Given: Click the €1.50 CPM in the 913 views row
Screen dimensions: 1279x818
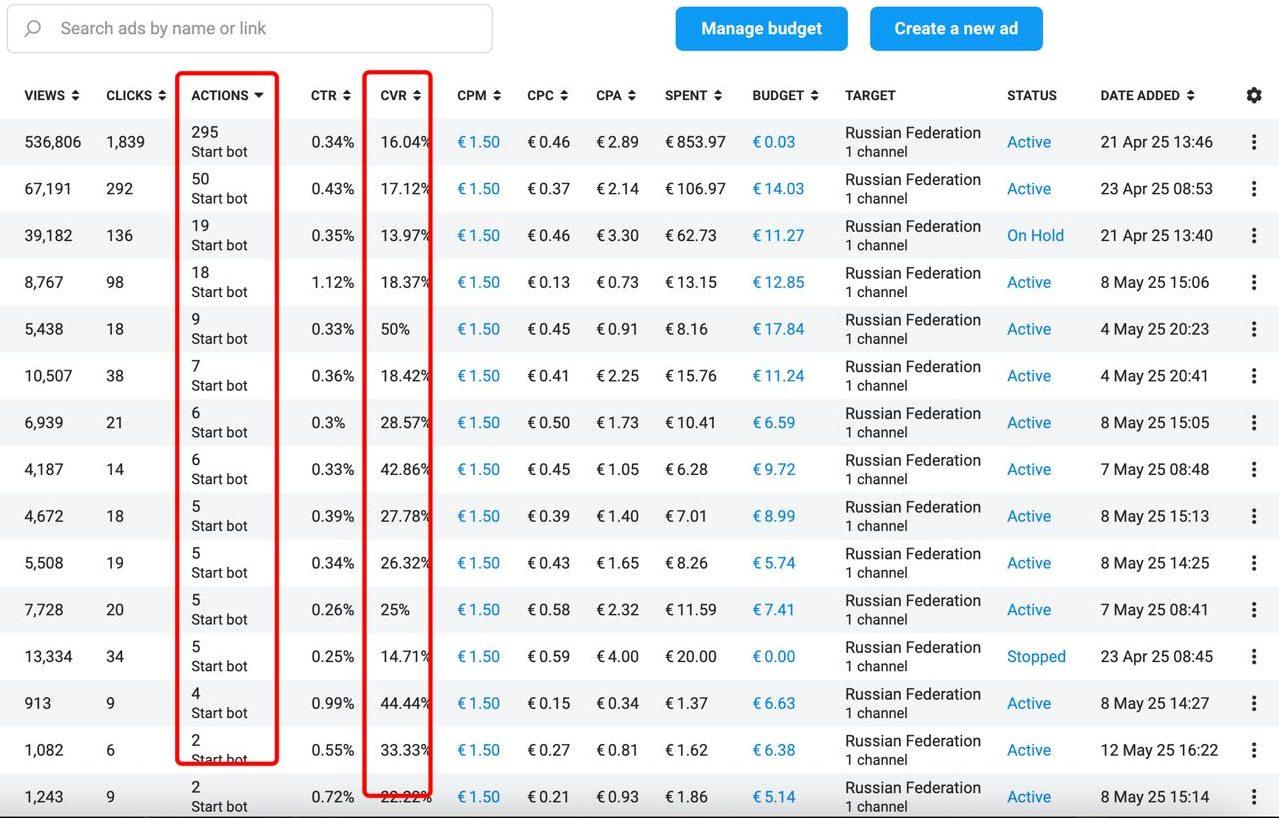Looking at the screenshot, I should pos(479,704).
